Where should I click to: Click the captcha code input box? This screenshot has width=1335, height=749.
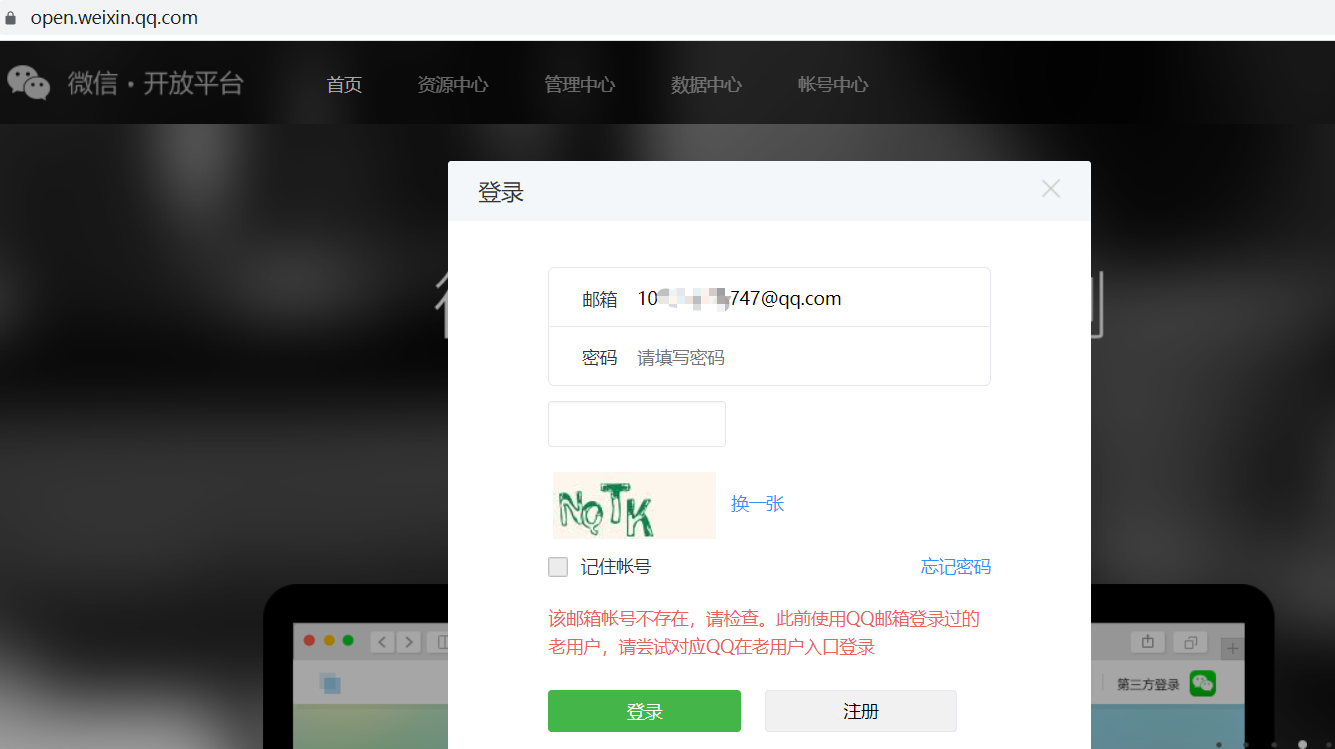coord(637,424)
